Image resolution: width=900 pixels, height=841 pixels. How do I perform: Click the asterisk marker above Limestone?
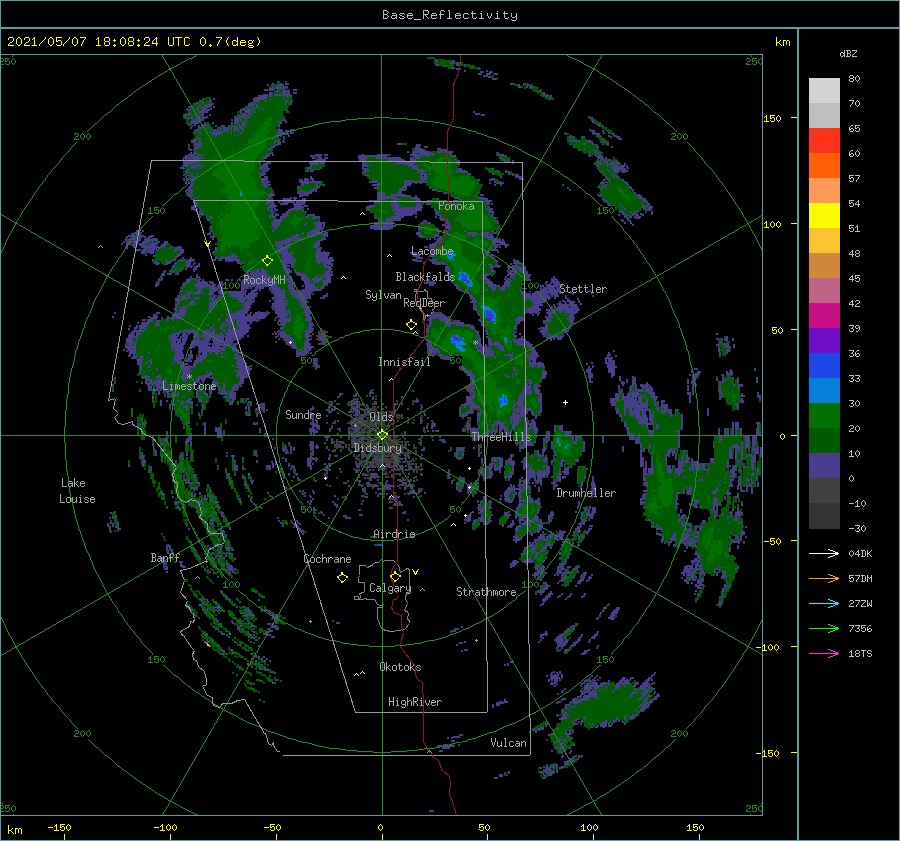(x=189, y=377)
